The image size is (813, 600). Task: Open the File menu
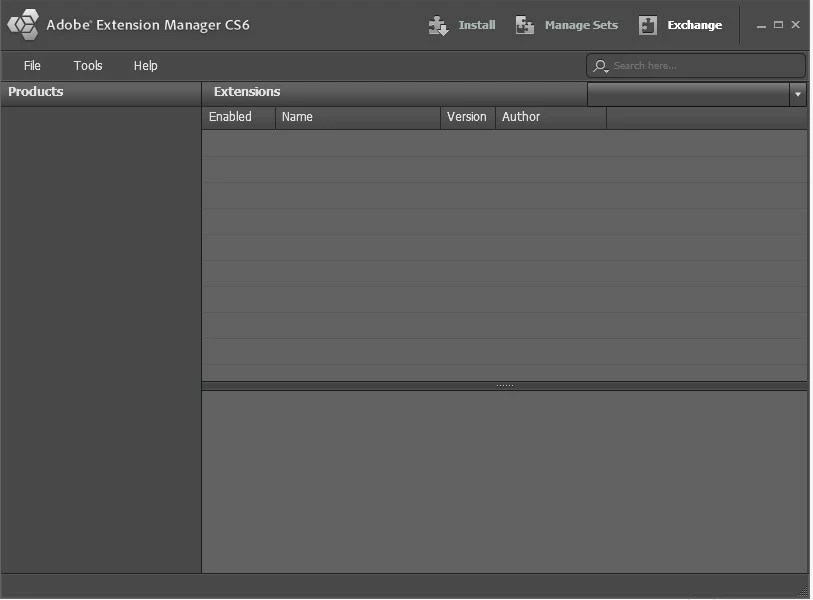(32, 66)
